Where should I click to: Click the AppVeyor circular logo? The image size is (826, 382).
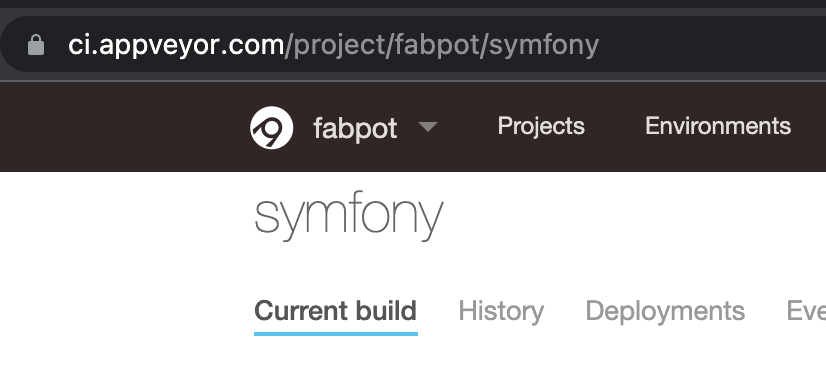(271, 128)
